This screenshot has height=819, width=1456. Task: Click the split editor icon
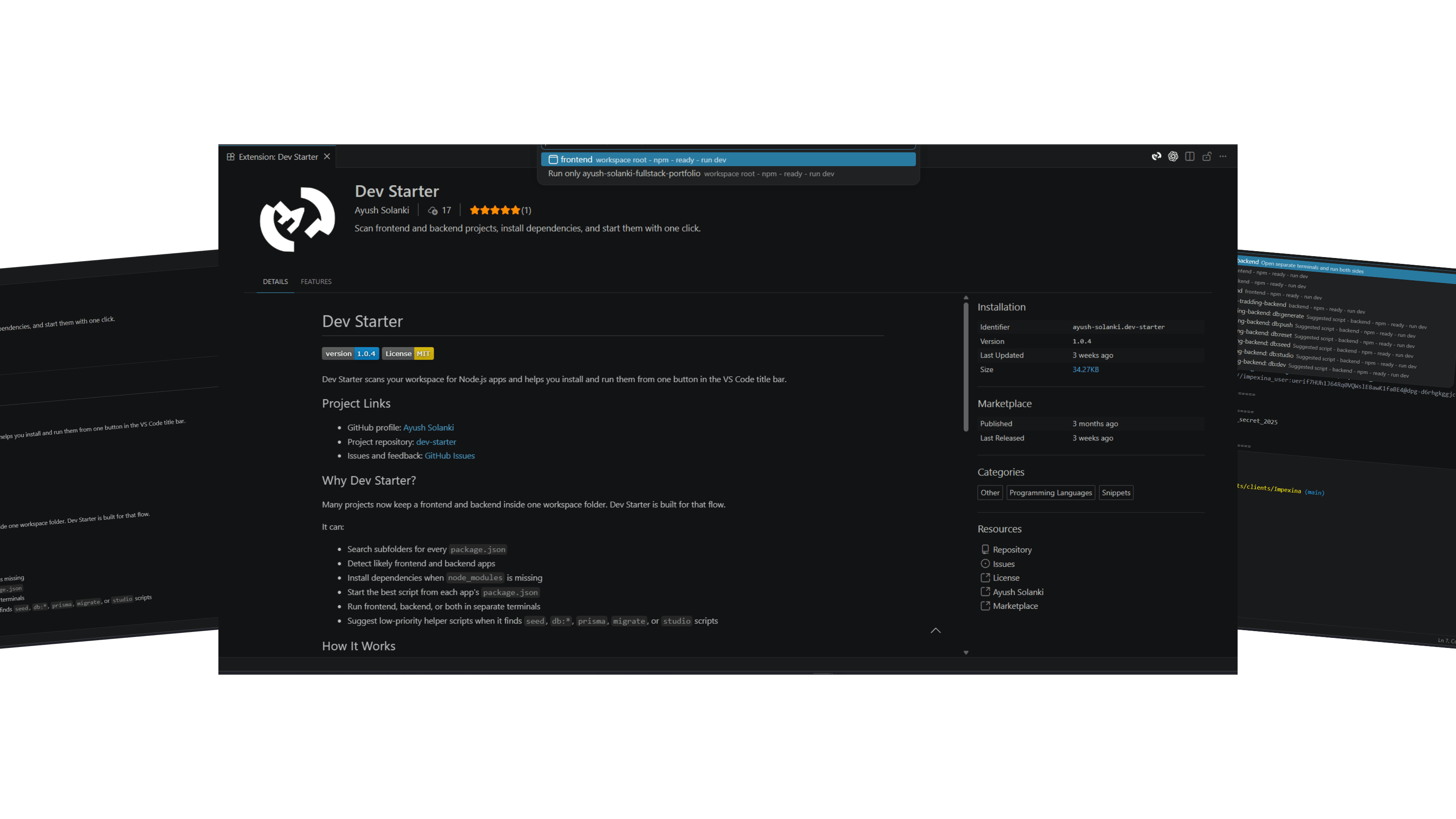[1190, 157]
